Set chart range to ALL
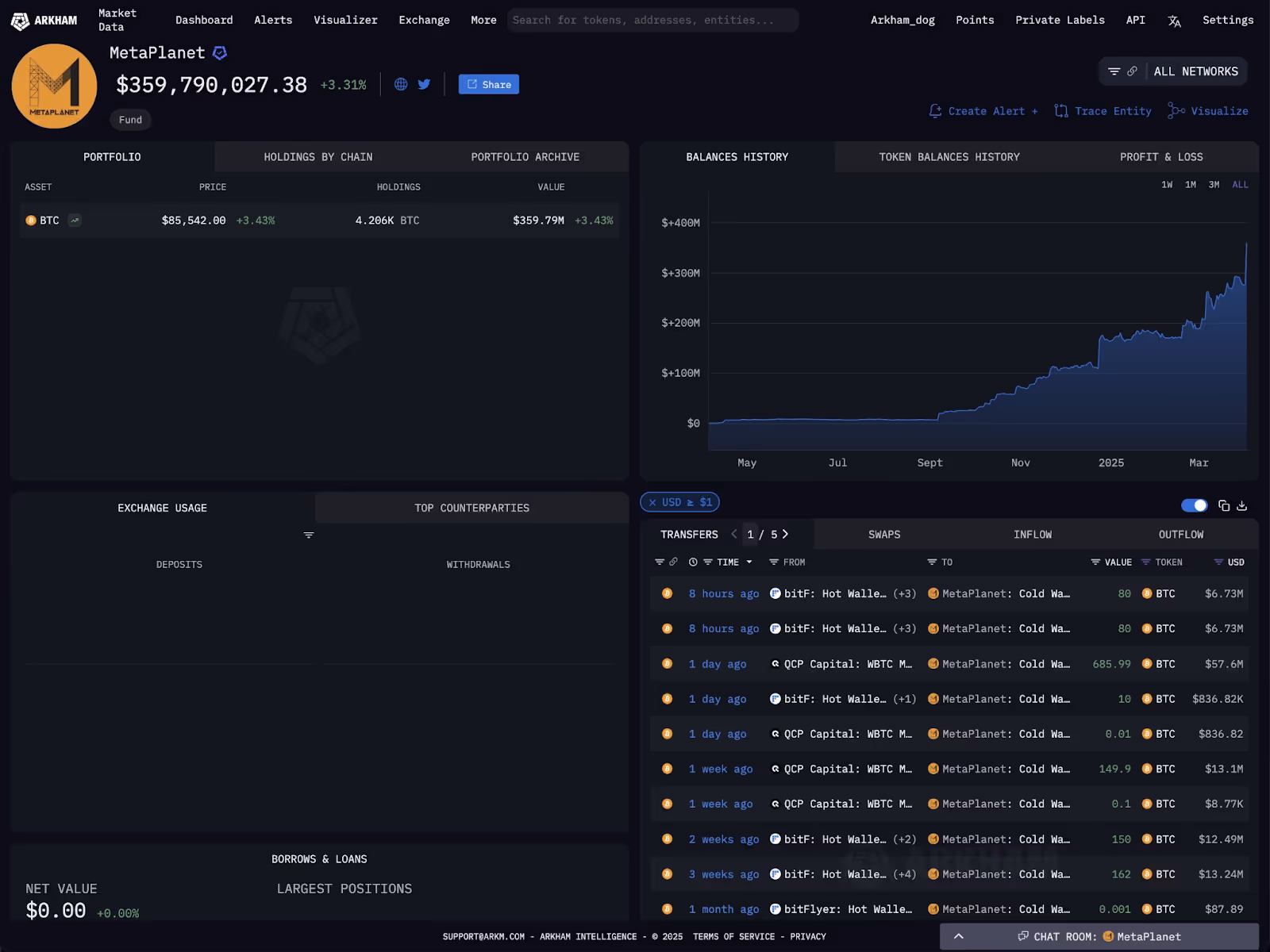Viewport: 1270px width, 952px height. [1240, 185]
